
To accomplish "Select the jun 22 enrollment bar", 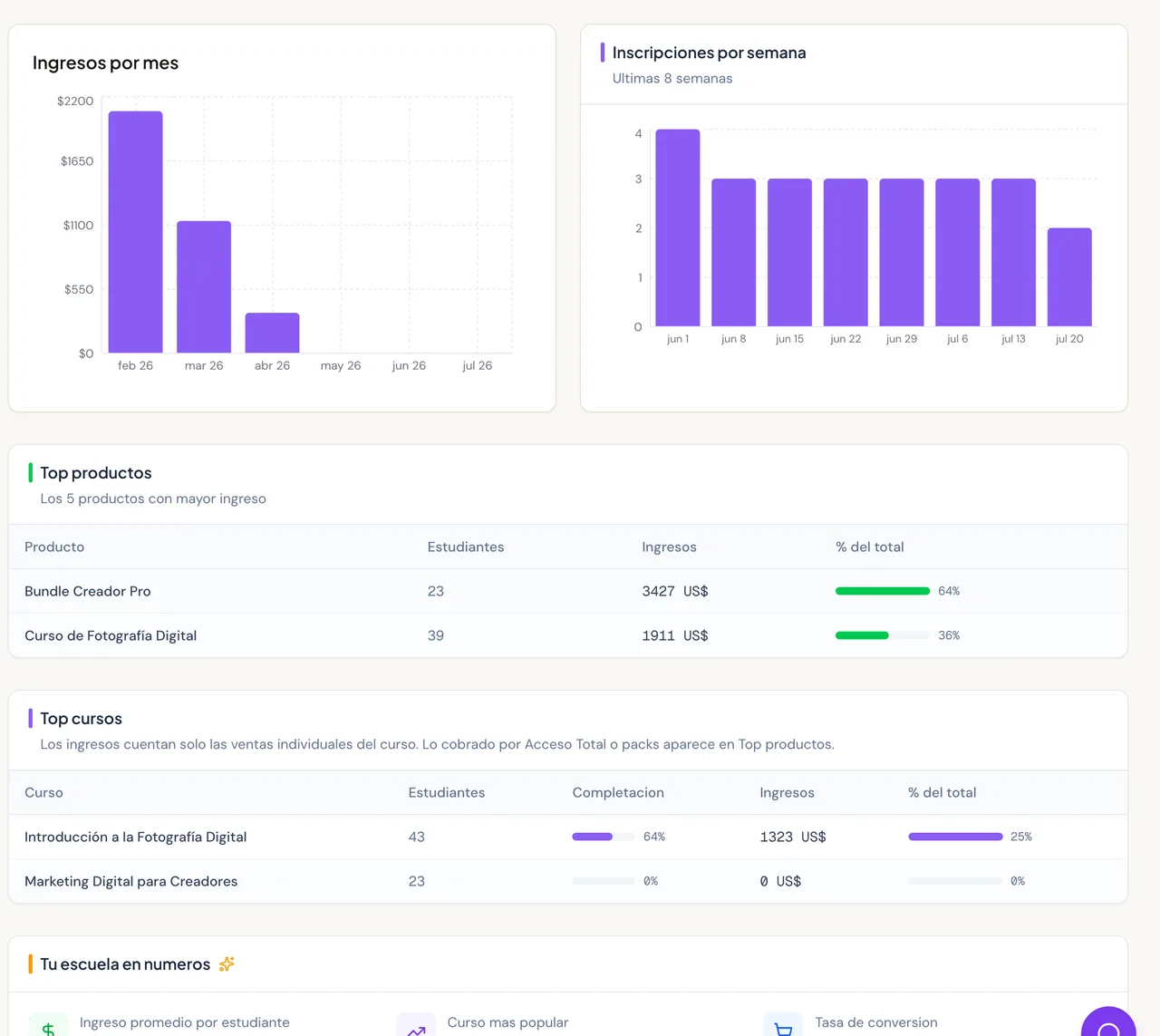I will [846, 252].
